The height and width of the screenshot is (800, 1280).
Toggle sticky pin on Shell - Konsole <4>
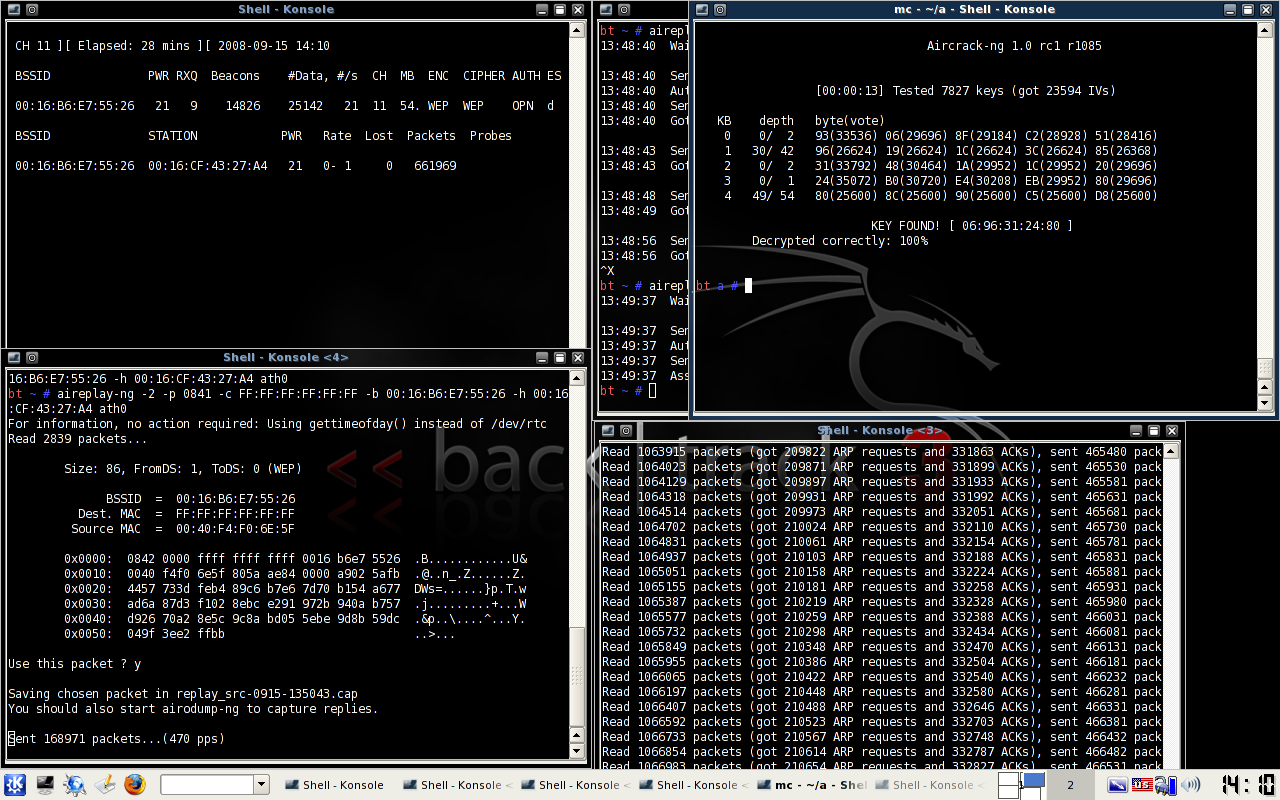tap(32, 357)
